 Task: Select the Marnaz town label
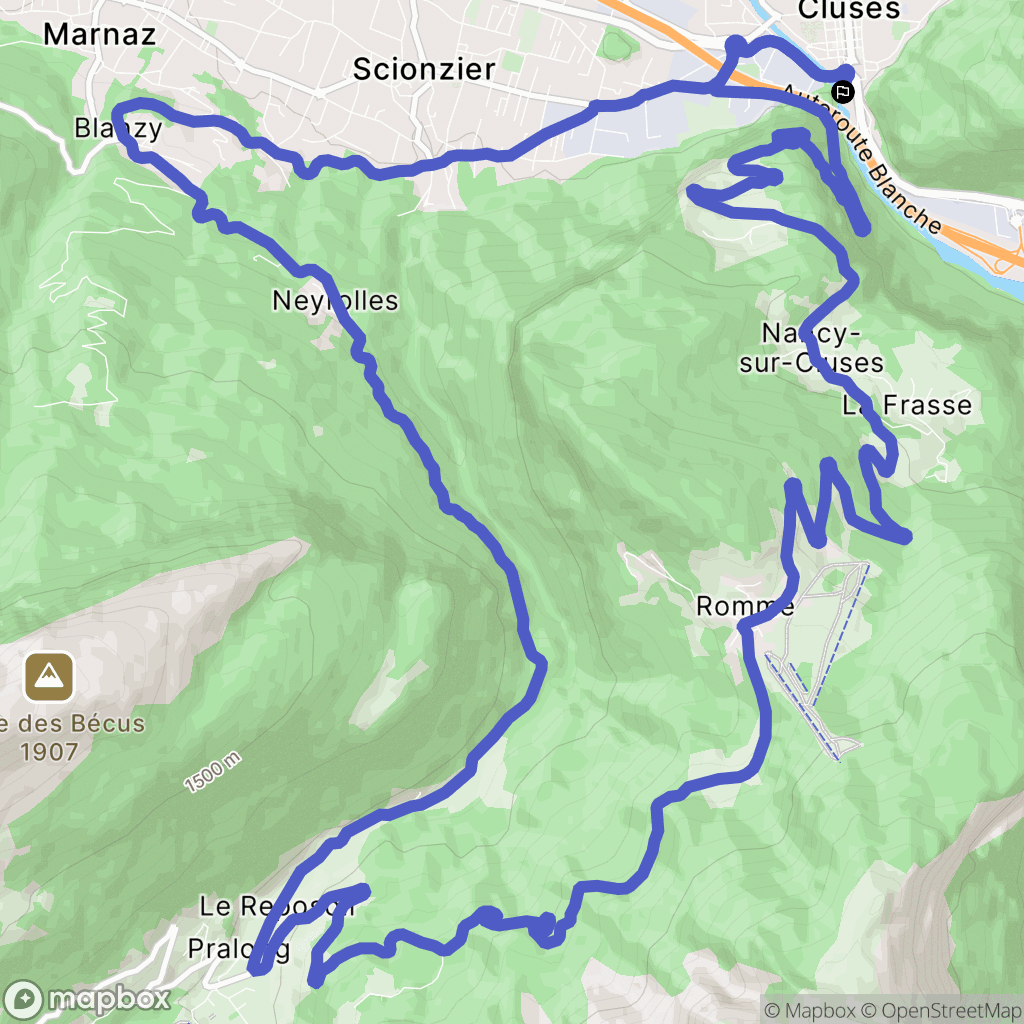click(99, 35)
